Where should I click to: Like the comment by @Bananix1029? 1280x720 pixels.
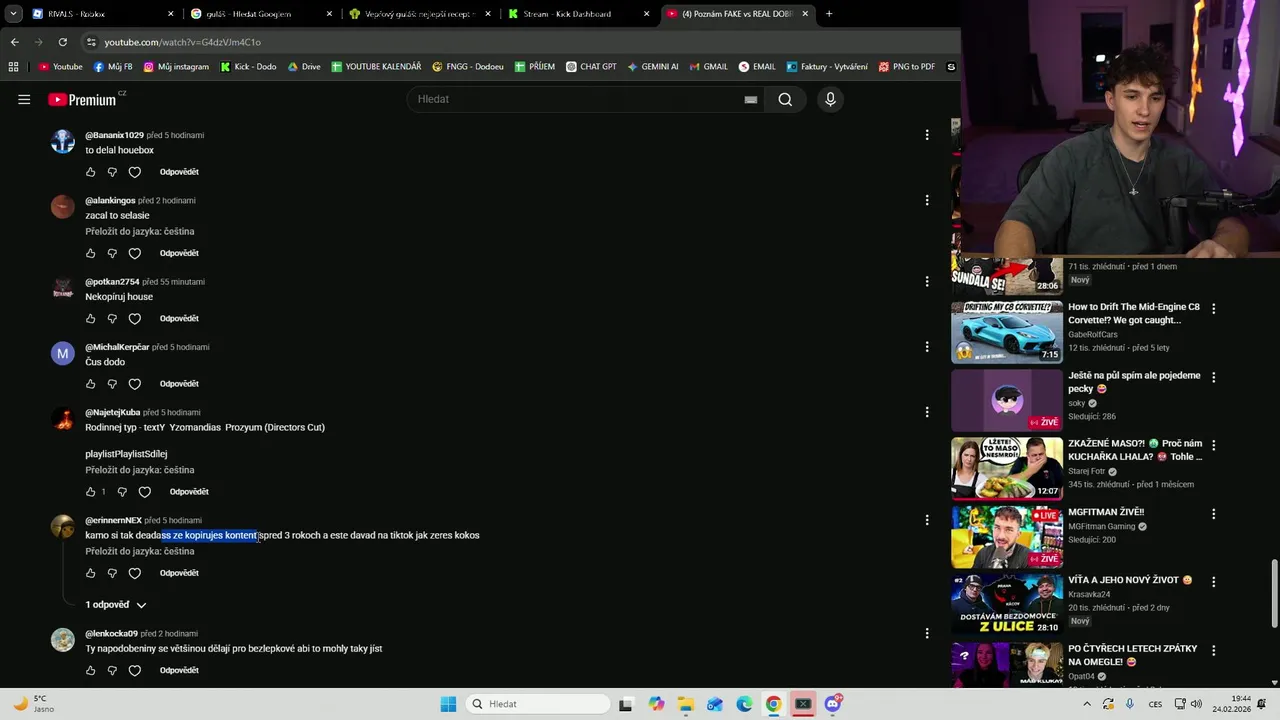click(x=90, y=172)
